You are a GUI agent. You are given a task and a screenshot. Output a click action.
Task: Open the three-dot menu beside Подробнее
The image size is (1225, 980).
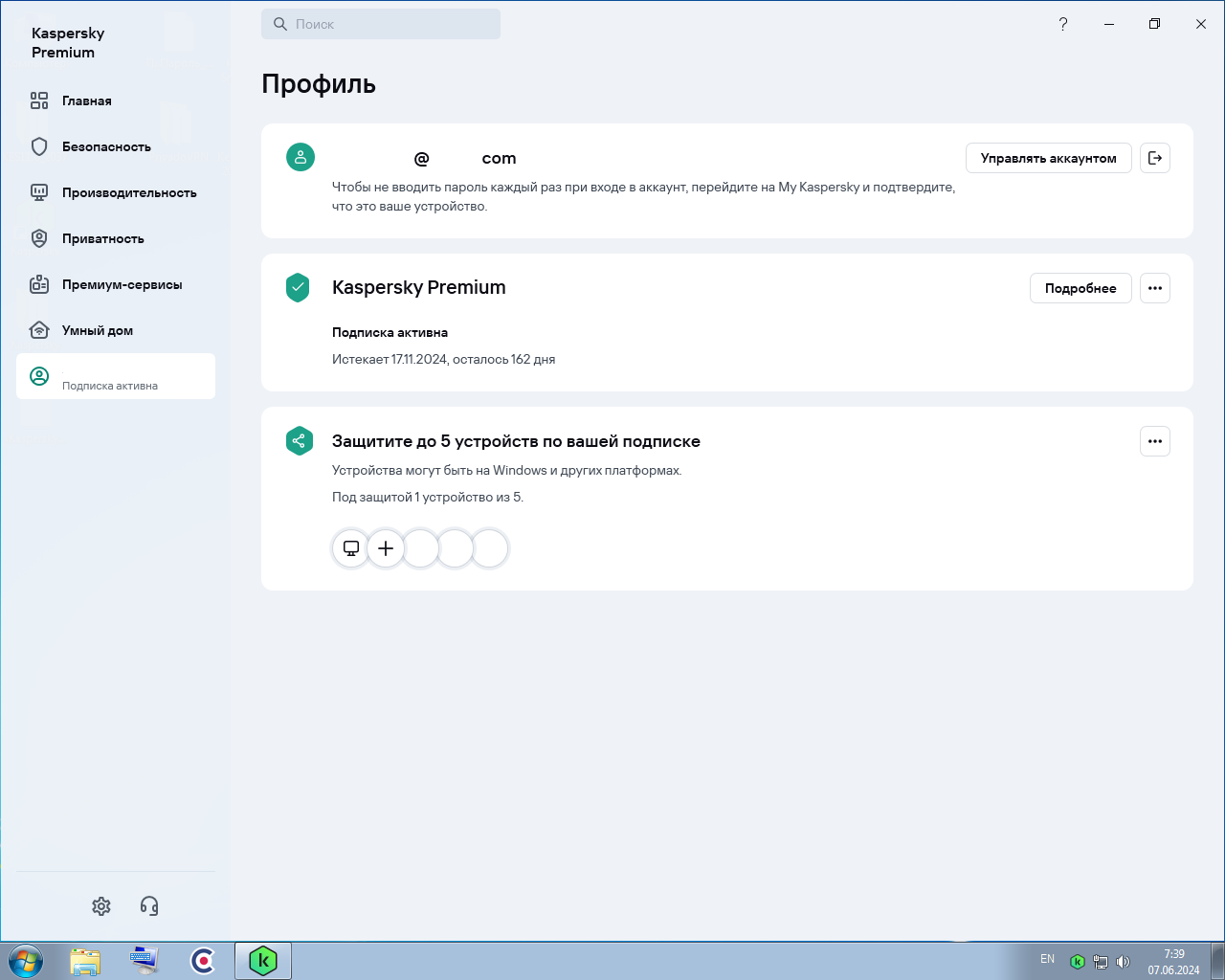pyautogui.click(x=1155, y=288)
